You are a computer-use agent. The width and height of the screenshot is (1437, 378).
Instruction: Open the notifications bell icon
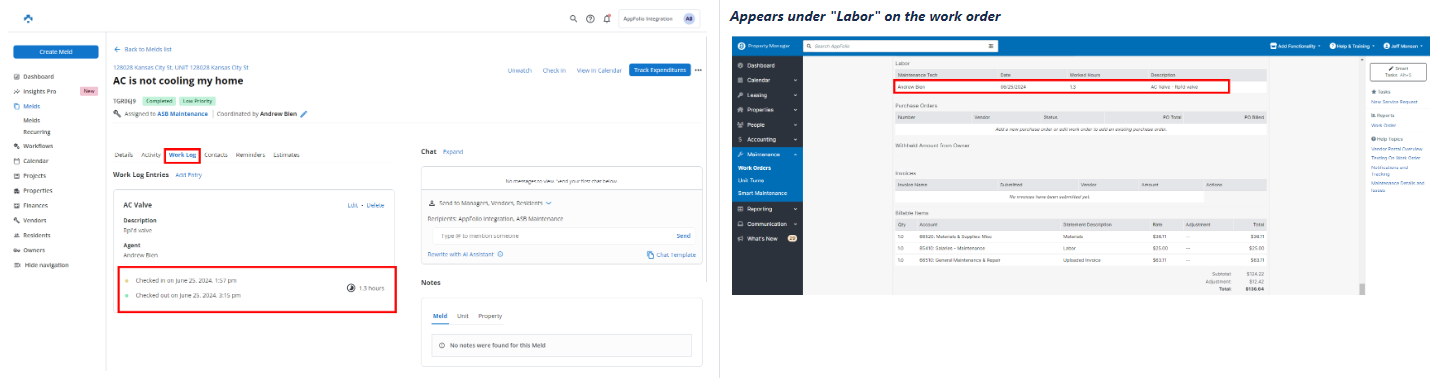pos(607,18)
